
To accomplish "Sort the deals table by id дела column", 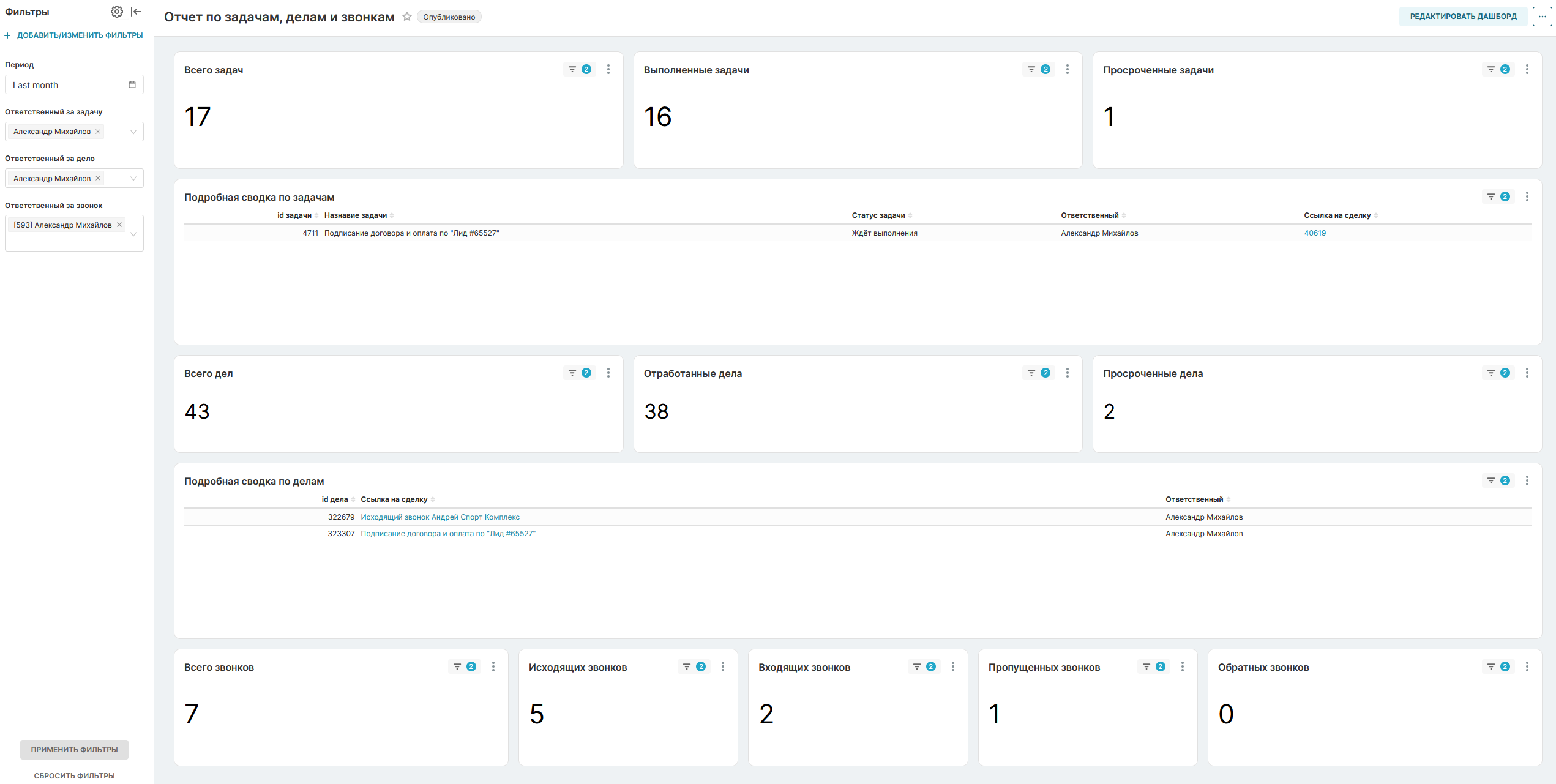I will click(335, 499).
